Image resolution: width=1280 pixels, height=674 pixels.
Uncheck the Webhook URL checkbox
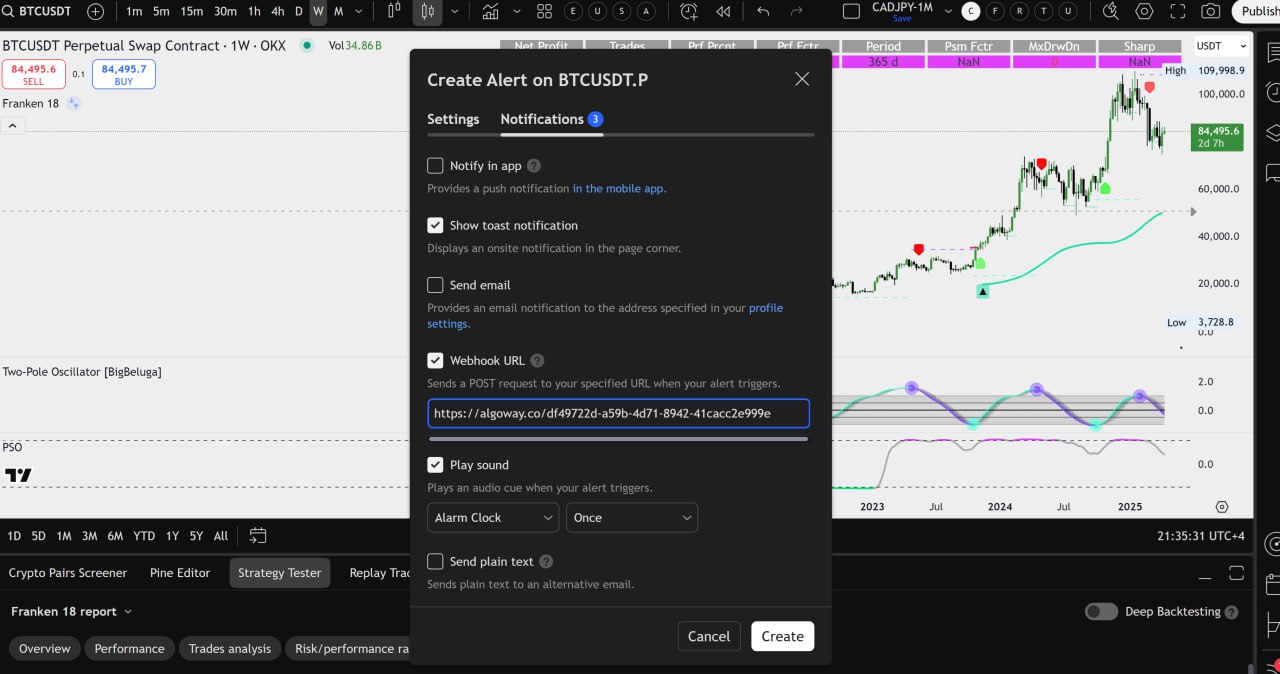click(x=435, y=361)
